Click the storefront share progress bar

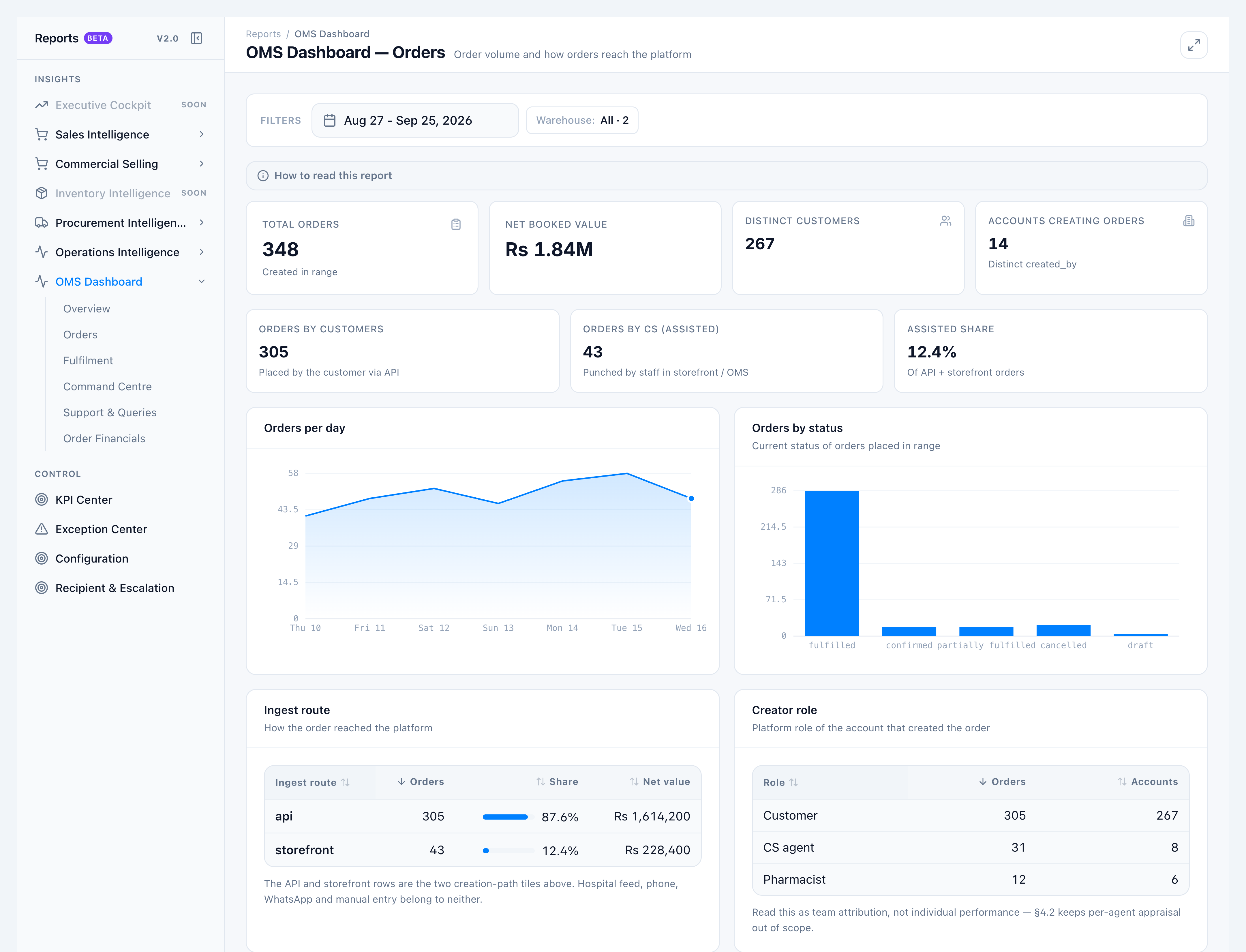coord(508,850)
